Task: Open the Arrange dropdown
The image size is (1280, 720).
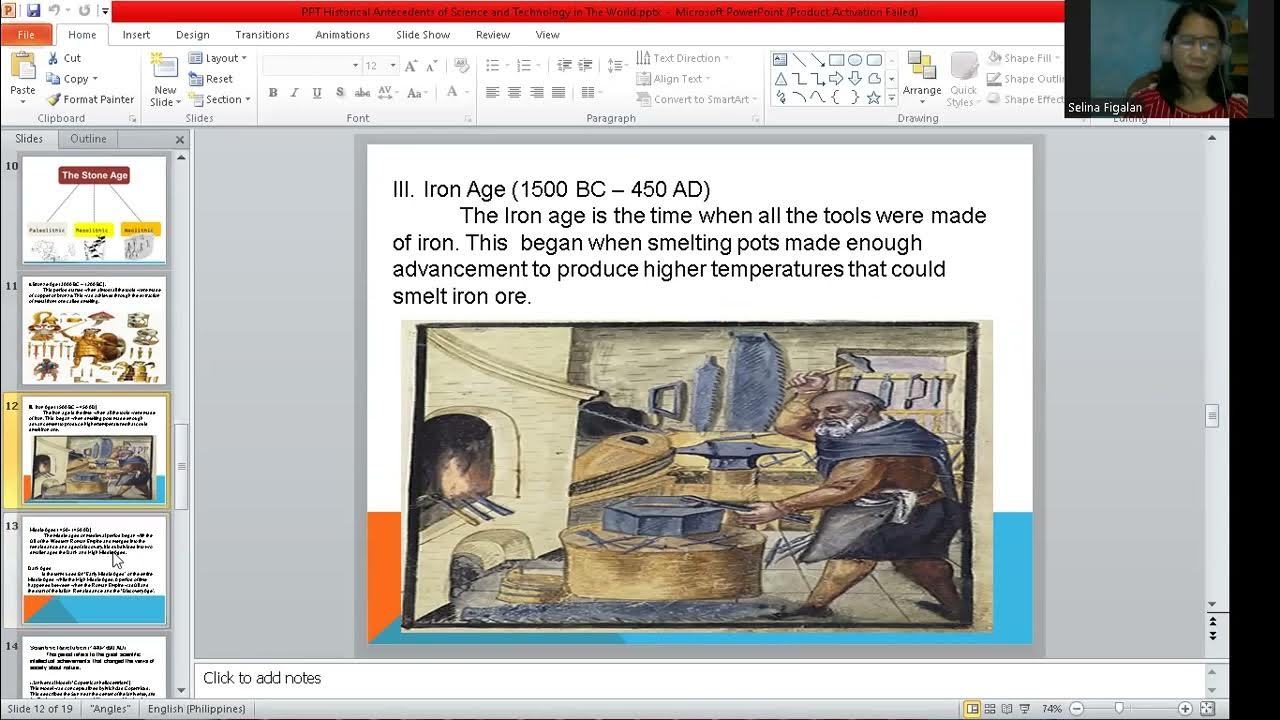Action: [x=922, y=77]
